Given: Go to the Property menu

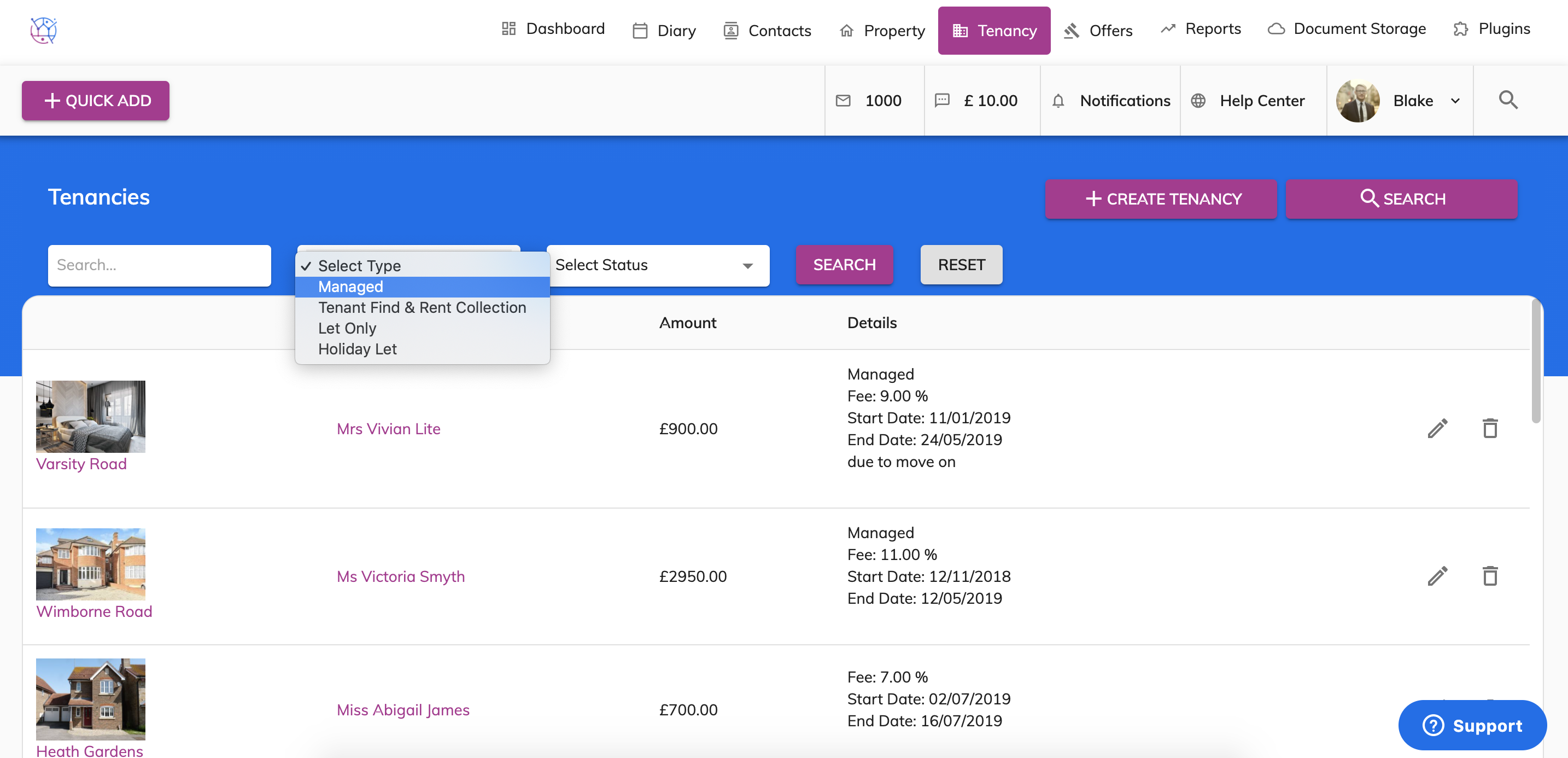Looking at the screenshot, I should tap(882, 31).
